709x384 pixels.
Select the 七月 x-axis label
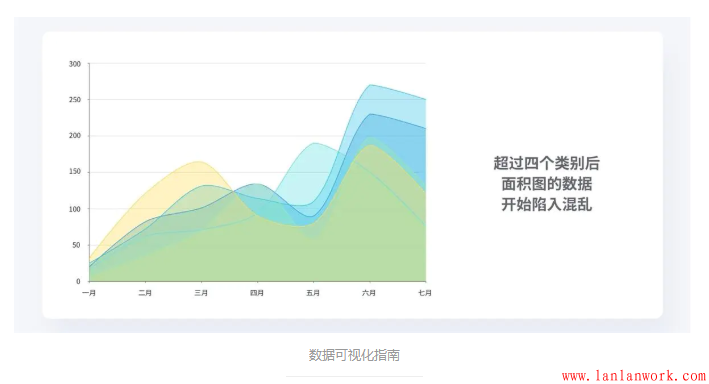point(425,293)
